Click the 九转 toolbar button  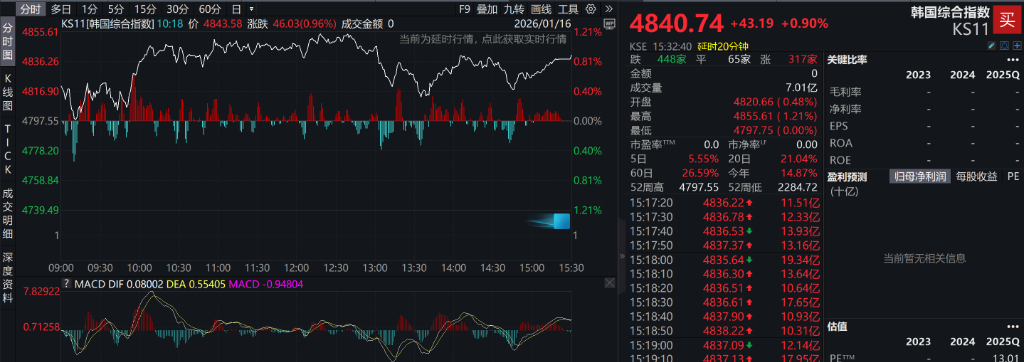pos(514,9)
